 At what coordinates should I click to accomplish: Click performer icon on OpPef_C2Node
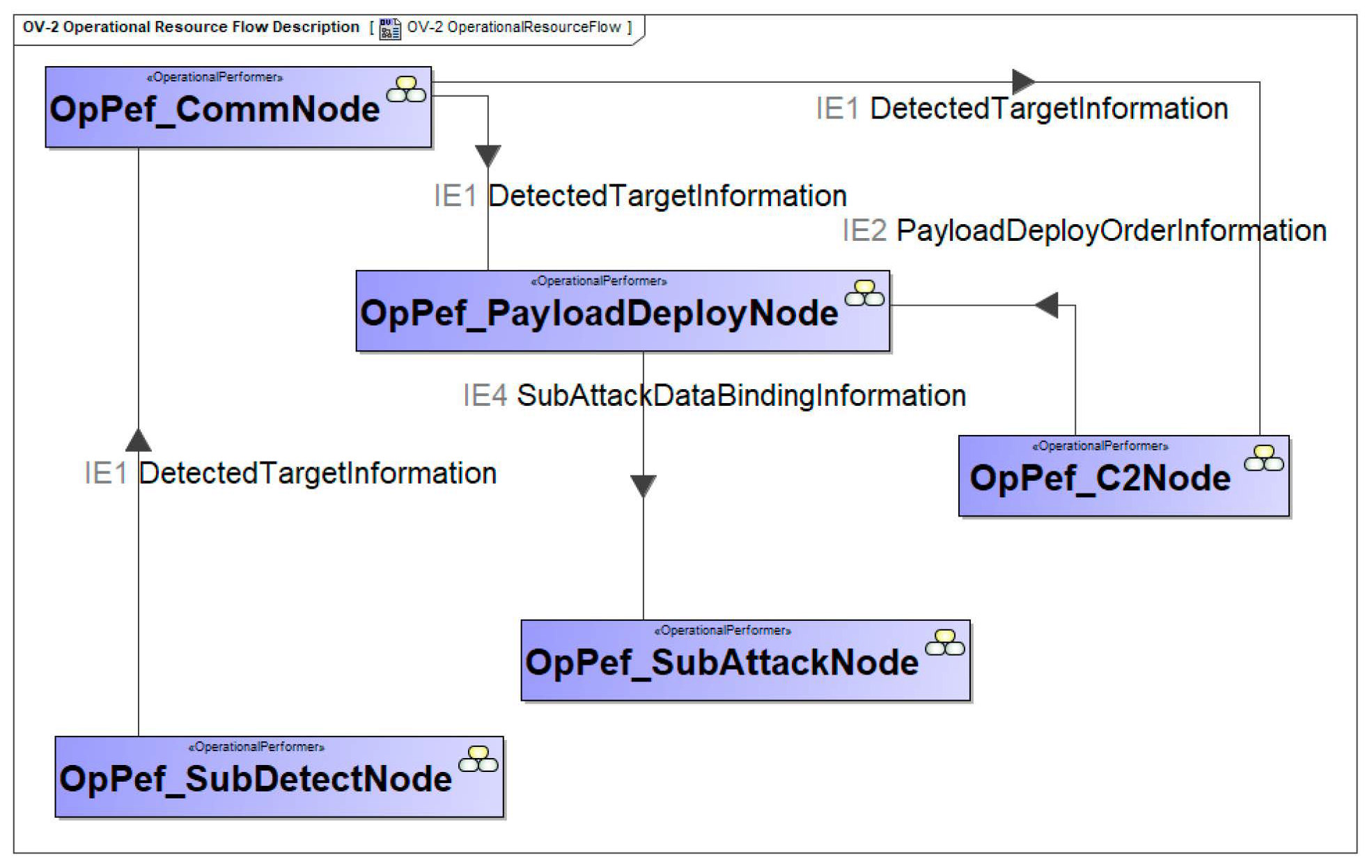coord(1263,459)
